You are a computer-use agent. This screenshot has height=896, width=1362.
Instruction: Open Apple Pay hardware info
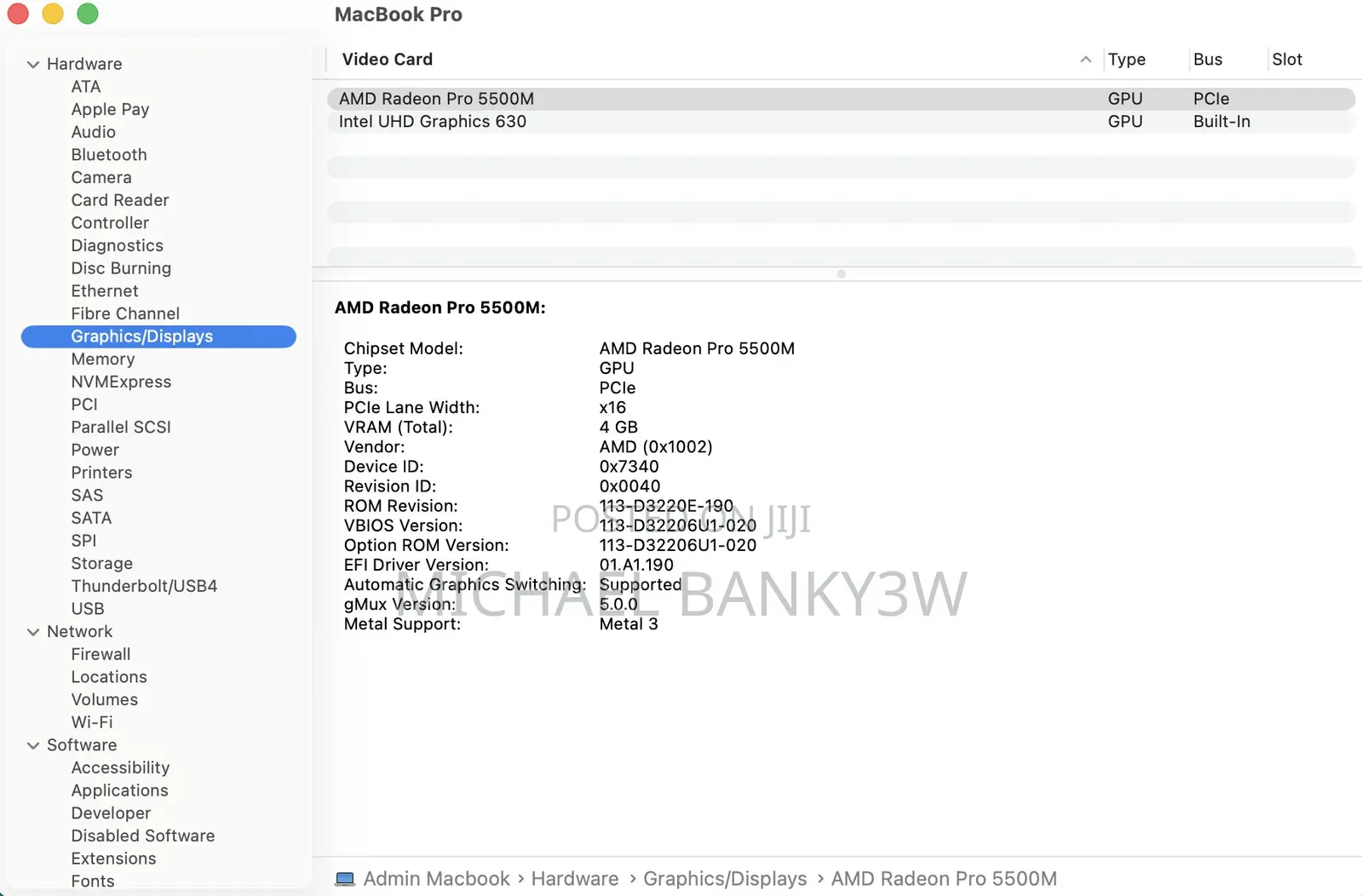tap(110, 110)
